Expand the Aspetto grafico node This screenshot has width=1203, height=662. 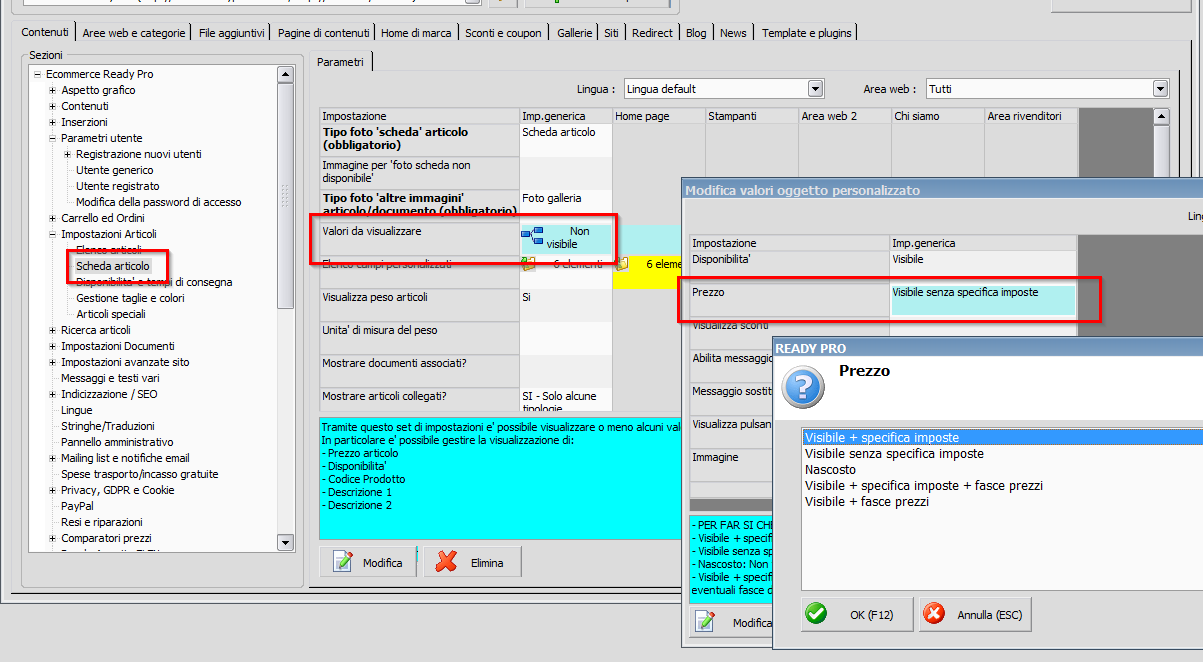pyautogui.click(x=52, y=90)
